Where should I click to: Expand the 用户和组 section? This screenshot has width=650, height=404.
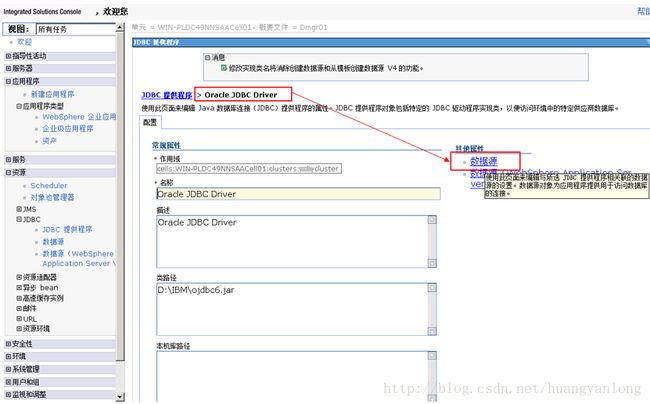coord(8,382)
